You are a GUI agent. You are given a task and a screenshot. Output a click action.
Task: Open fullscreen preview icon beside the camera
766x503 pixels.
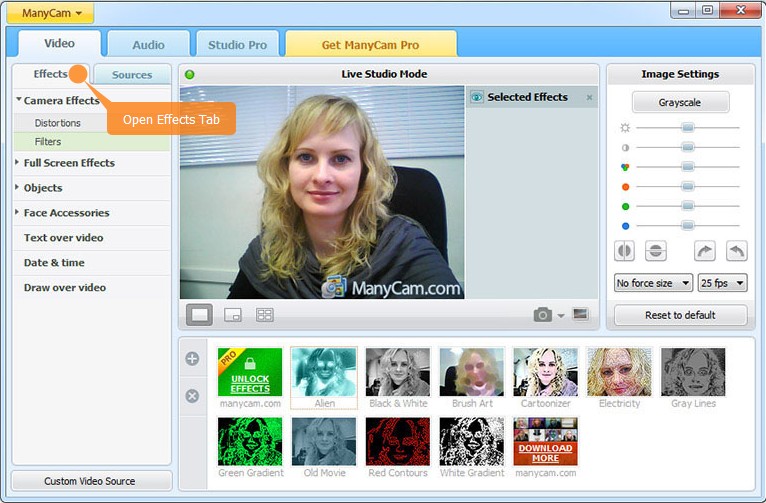click(x=580, y=314)
